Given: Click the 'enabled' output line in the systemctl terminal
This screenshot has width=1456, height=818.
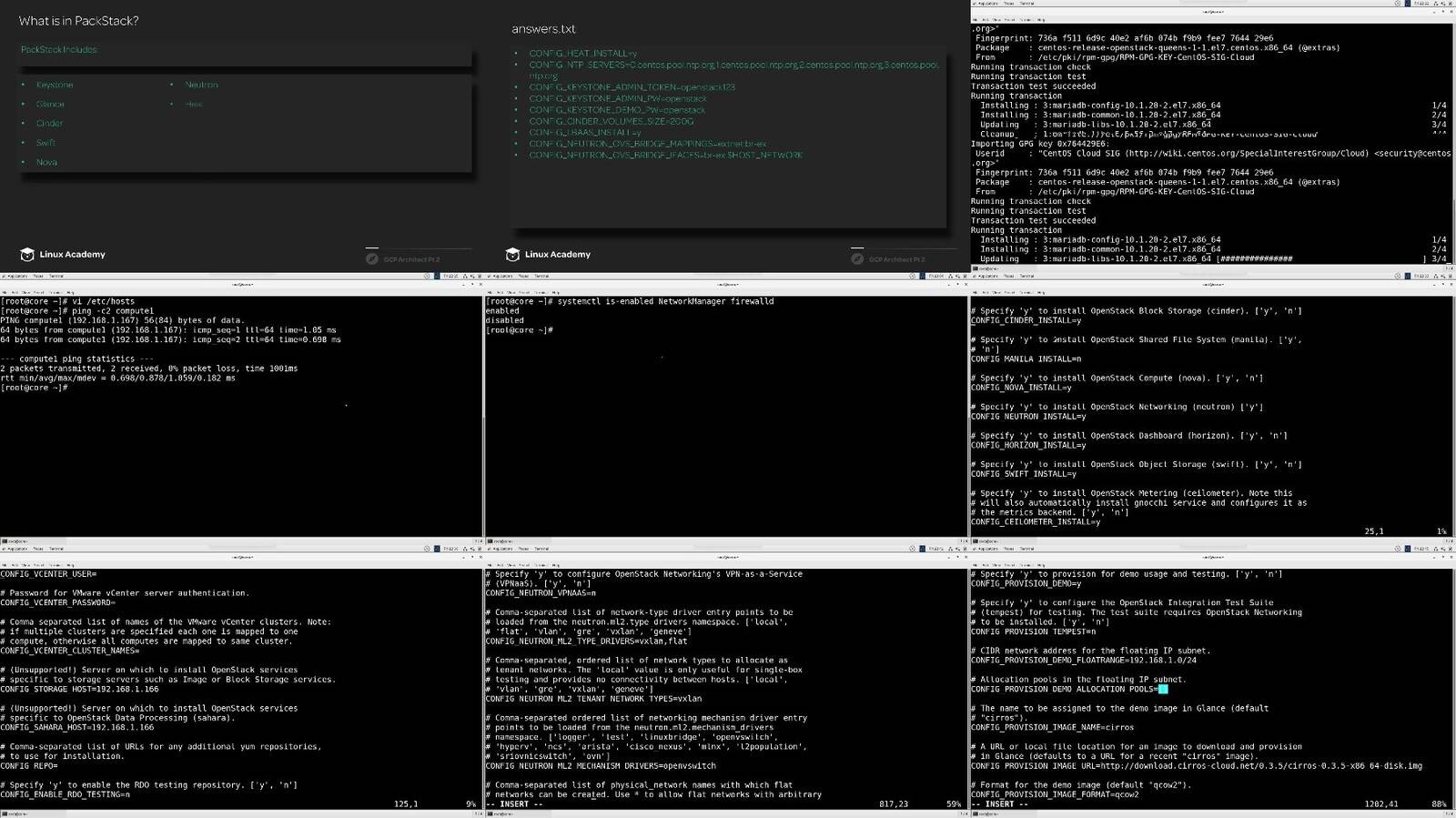Looking at the screenshot, I should (503, 311).
